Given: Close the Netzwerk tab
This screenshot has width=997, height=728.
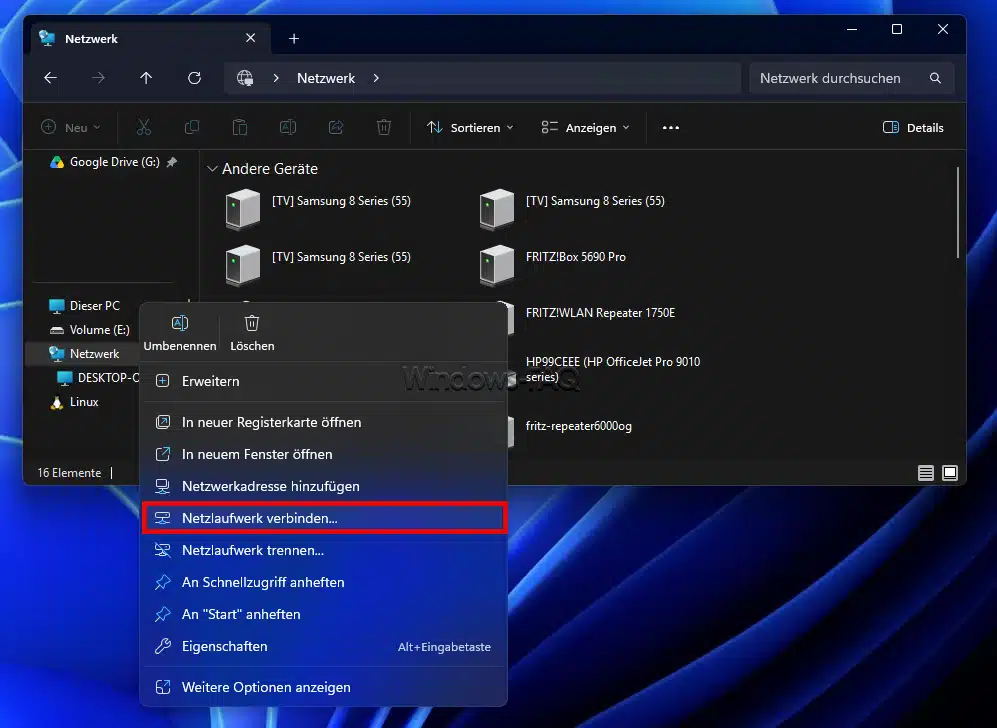Looking at the screenshot, I should [x=251, y=38].
